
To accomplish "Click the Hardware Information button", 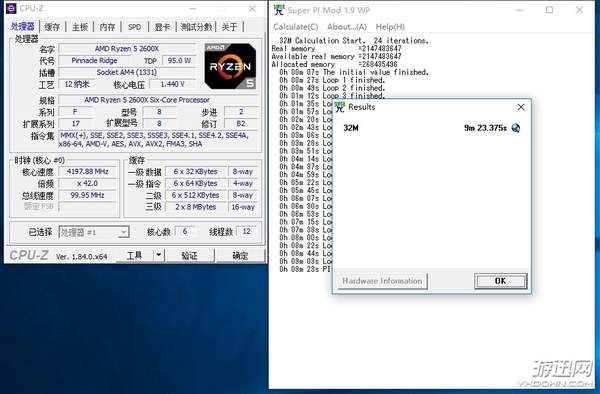I will pyautogui.click(x=382, y=281).
